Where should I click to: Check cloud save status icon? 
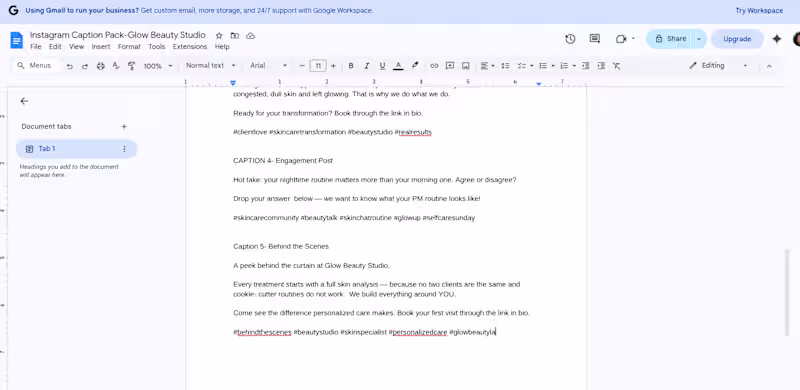pos(251,36)
